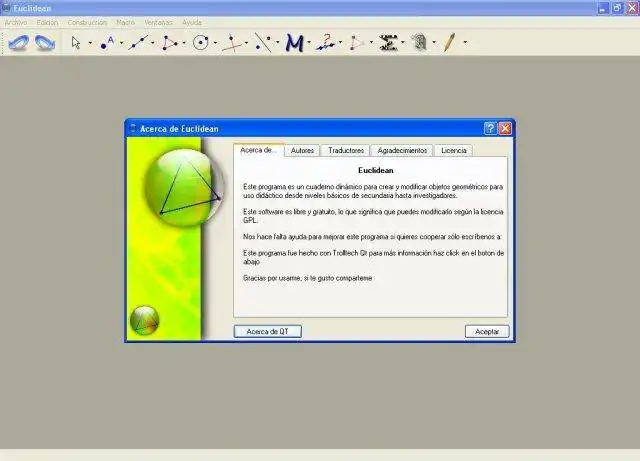Viewport: 640px width, 461px height.
Task: Click the sigma calculation icon
Action: [x=388, y=42]
